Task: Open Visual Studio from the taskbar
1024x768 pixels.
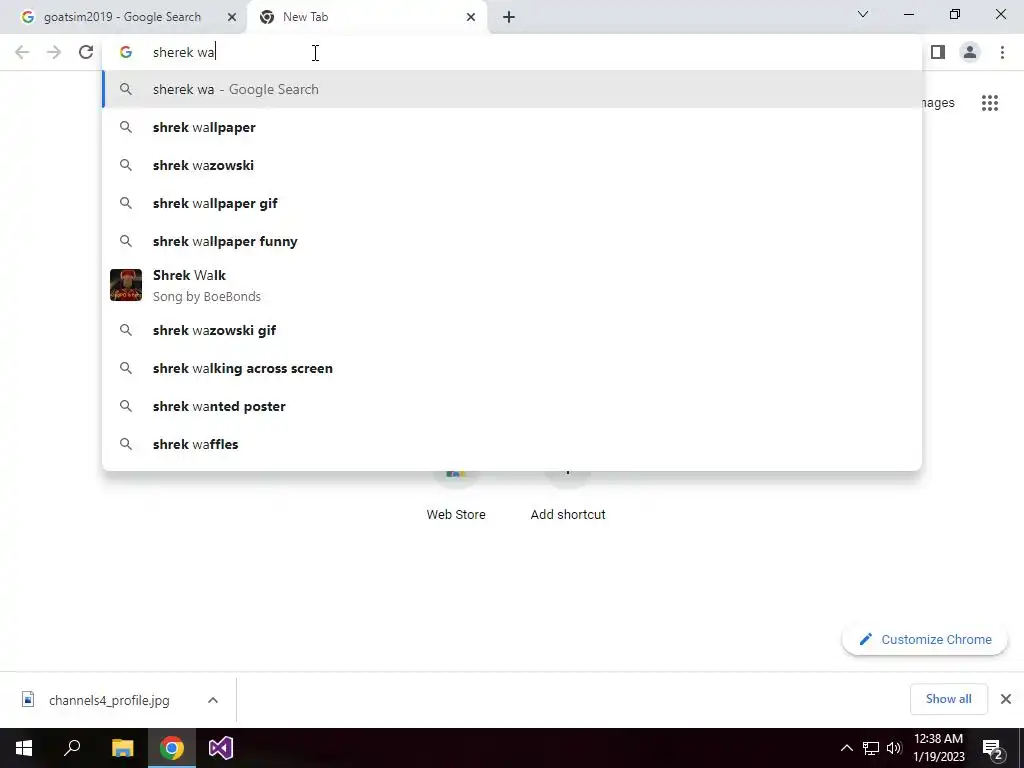Action: tap(221, 748)
